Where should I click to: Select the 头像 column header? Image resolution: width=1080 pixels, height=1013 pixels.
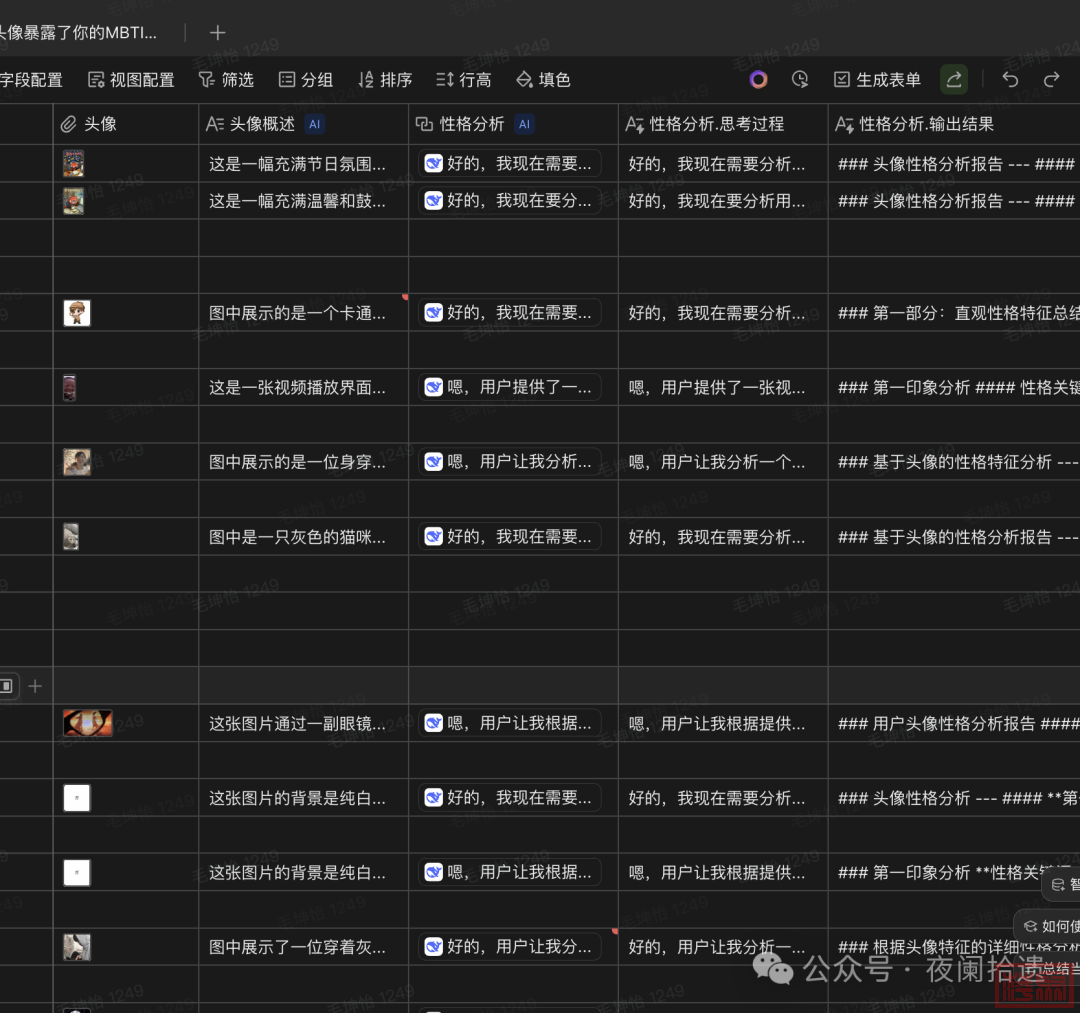tap(126, 124)
